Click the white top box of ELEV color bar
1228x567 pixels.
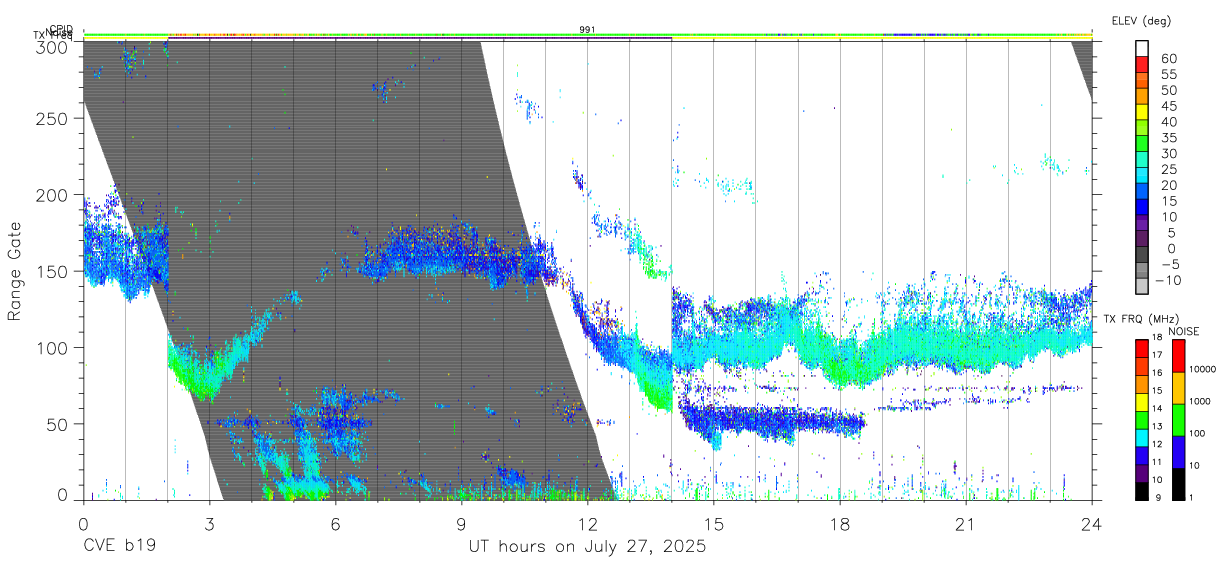1142,49
